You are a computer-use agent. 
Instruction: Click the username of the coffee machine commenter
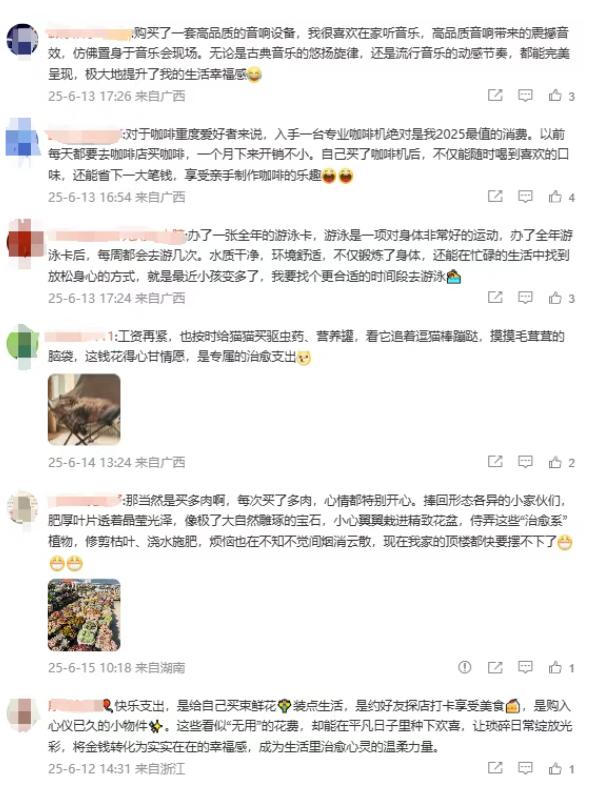click(x=84, y=135)
